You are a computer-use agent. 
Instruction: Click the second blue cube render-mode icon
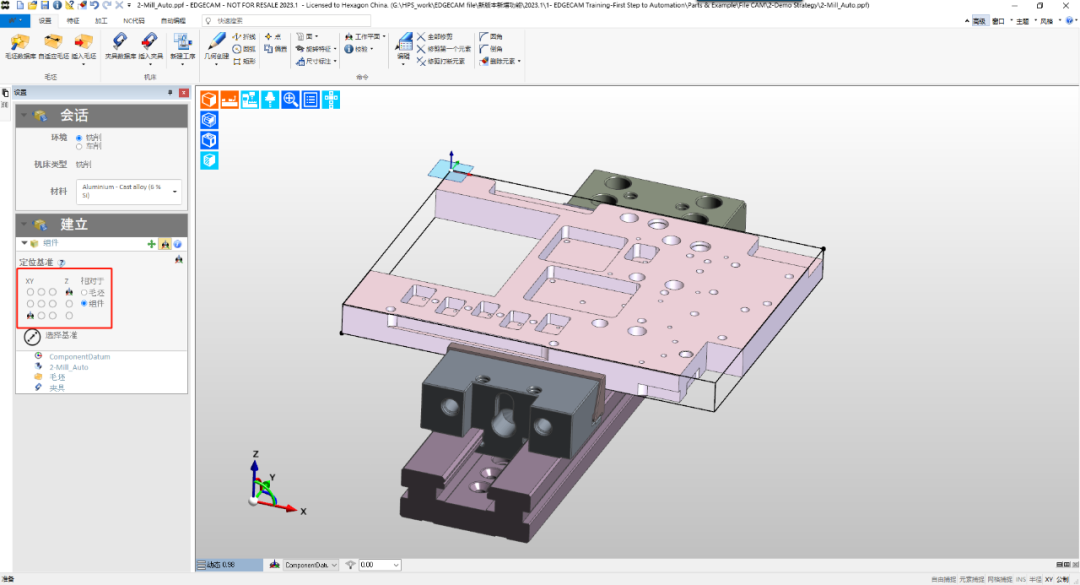coord(209,141)
